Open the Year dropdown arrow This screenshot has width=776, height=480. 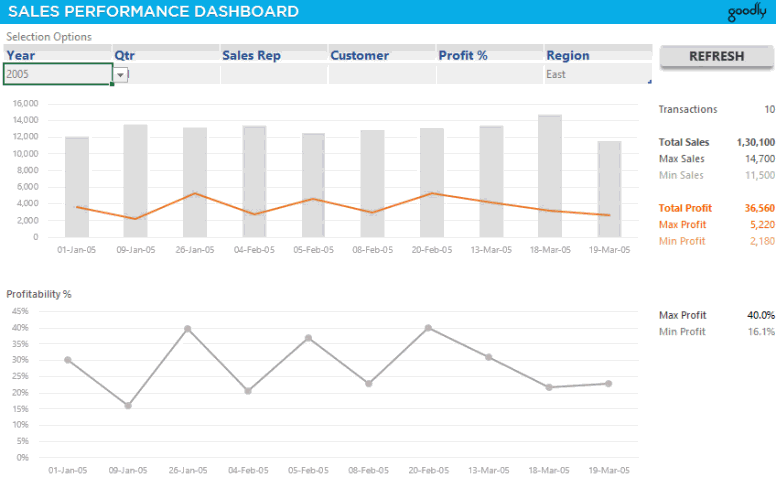[x=120, y=75]
